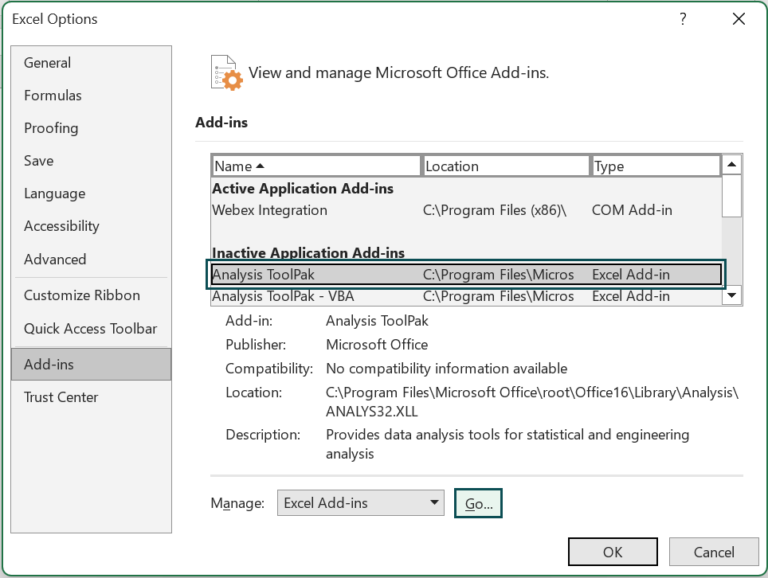Screen dimensions: 768x578
Task: Confirm with the OK button
Action: 613,552
